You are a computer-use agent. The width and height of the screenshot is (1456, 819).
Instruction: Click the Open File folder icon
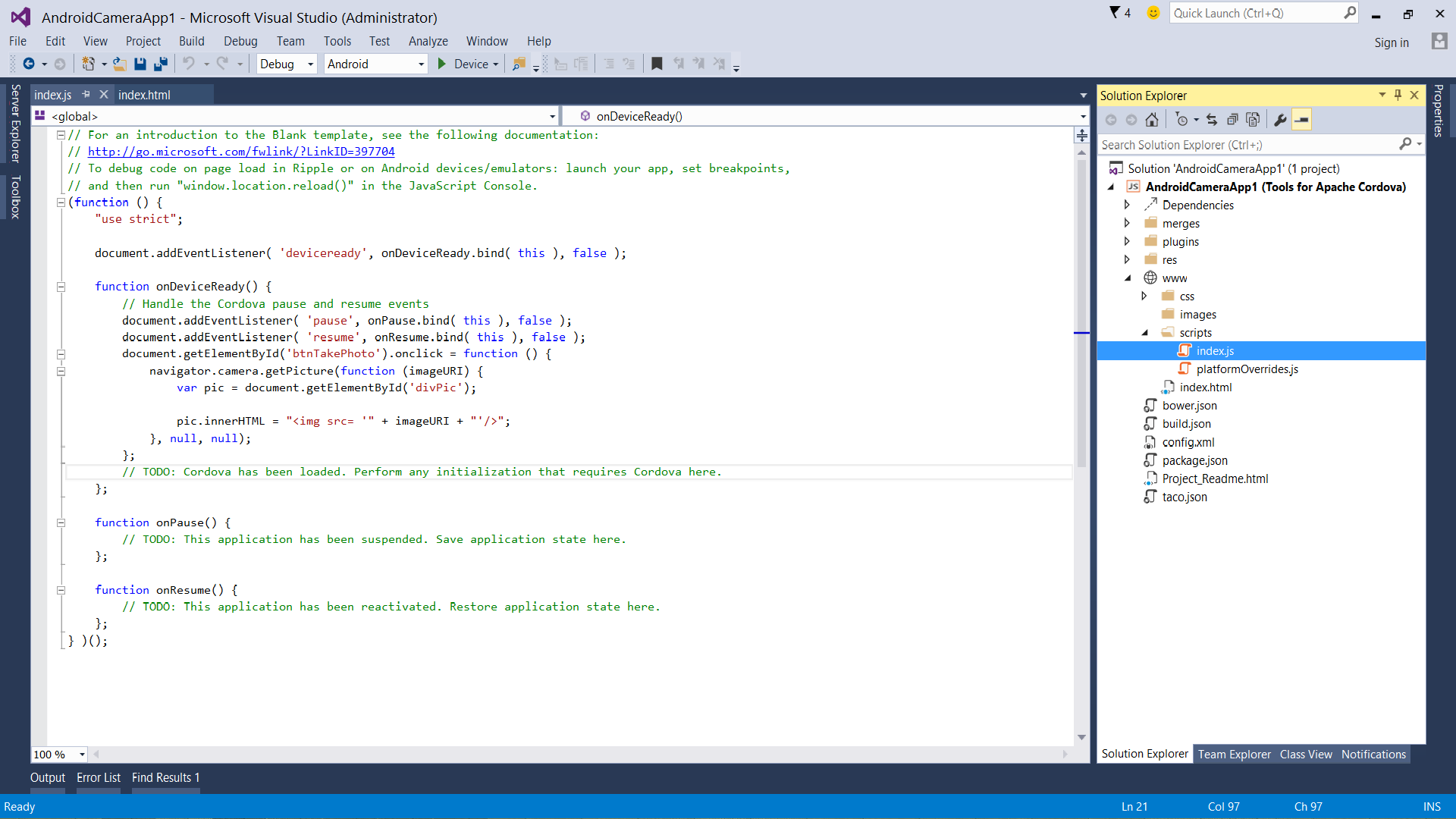click(119, 64)
